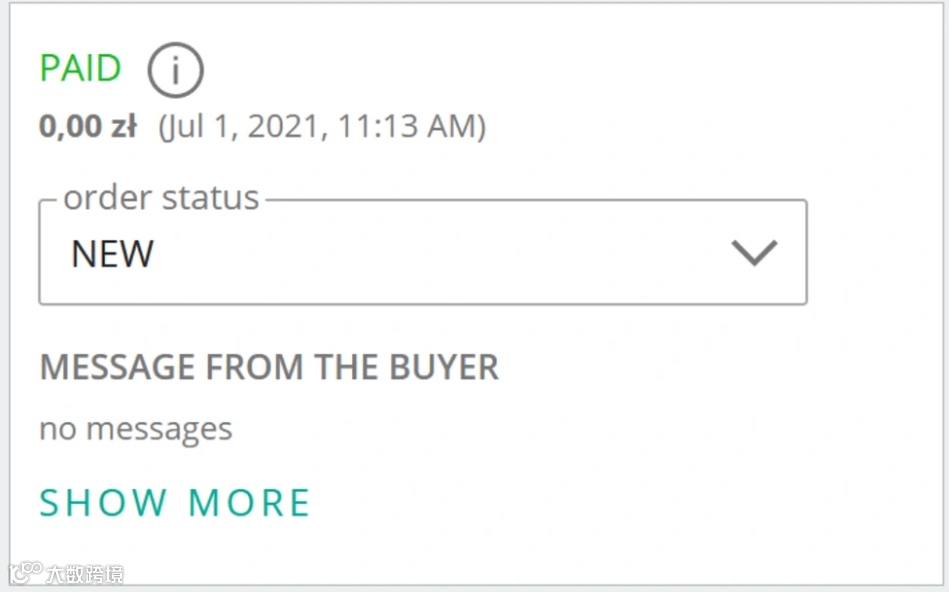Click the "order status" field label
The width and height of the screenshot is (949, 592).
161,198
